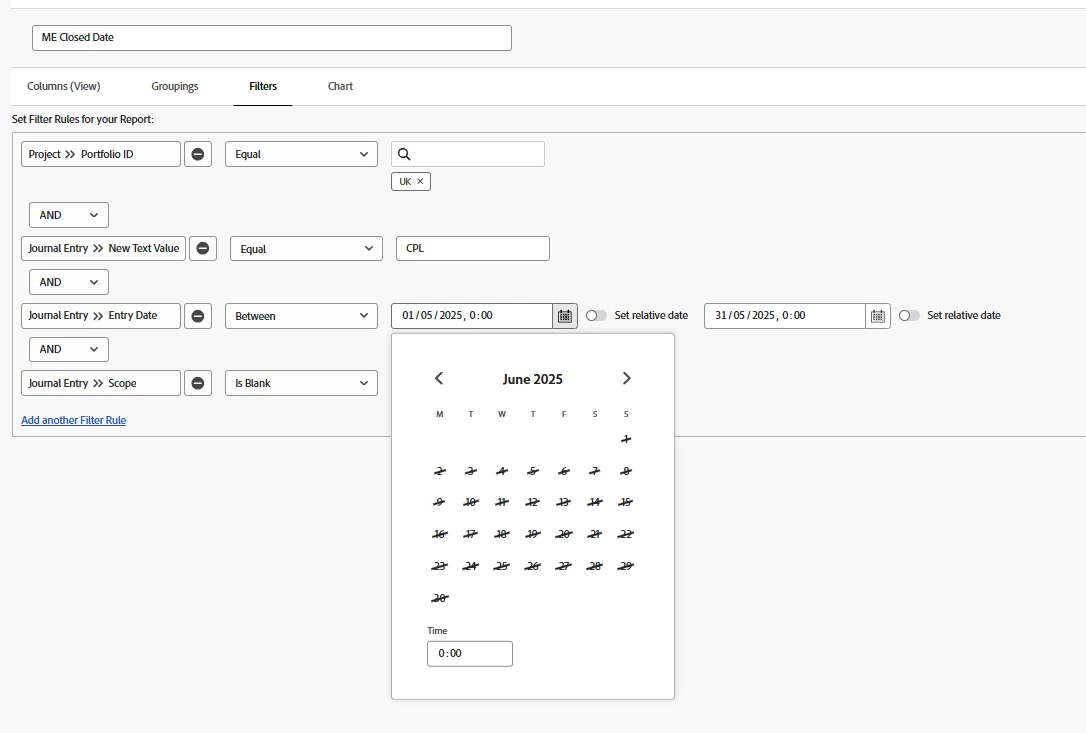The height and width of the screenshot is (733, 1086).
Task: Click the 31/05/2025 end date field
Action: pyautogui.click(x=785, y=316)
